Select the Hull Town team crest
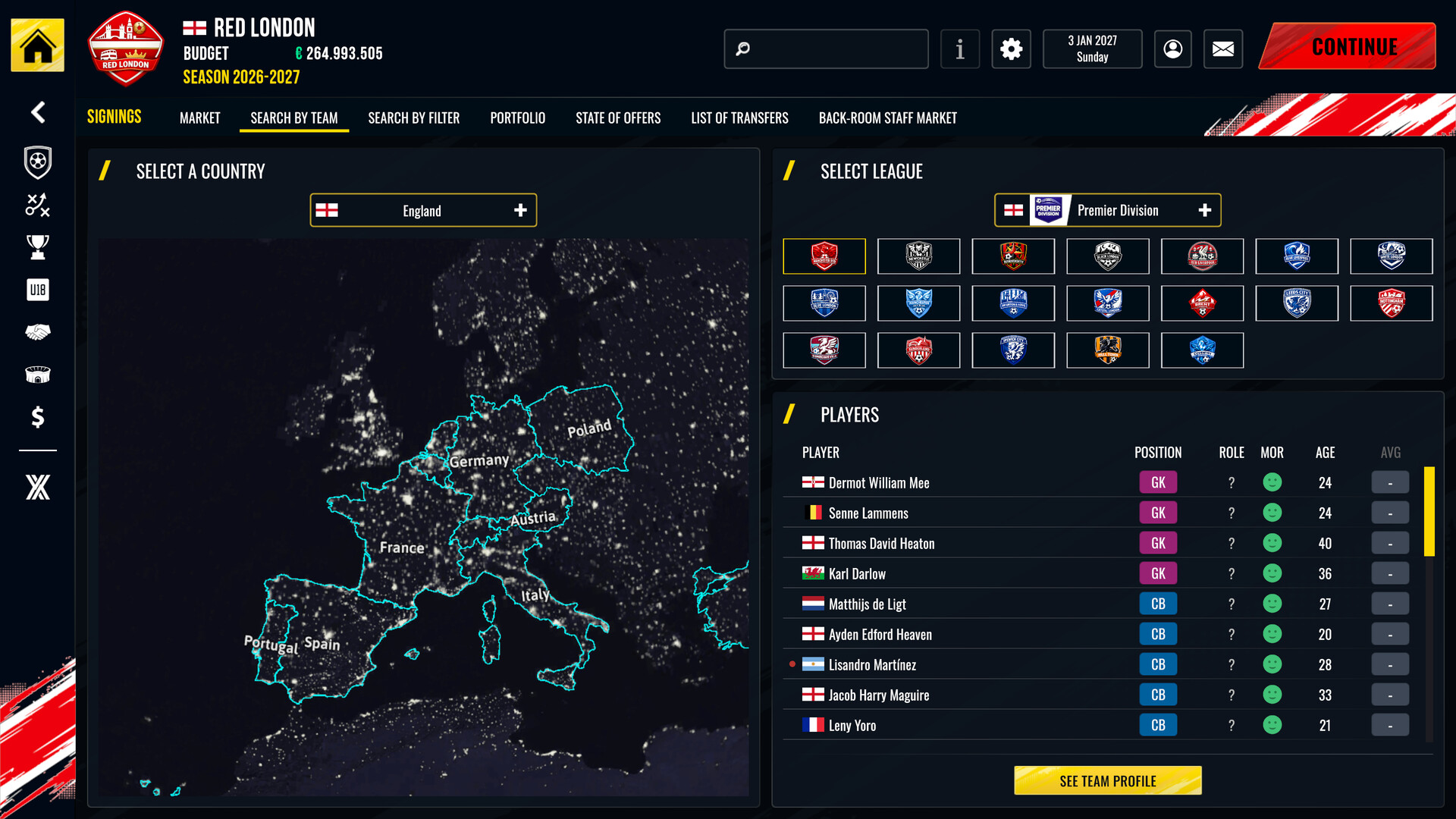 tap(1107, 350)
